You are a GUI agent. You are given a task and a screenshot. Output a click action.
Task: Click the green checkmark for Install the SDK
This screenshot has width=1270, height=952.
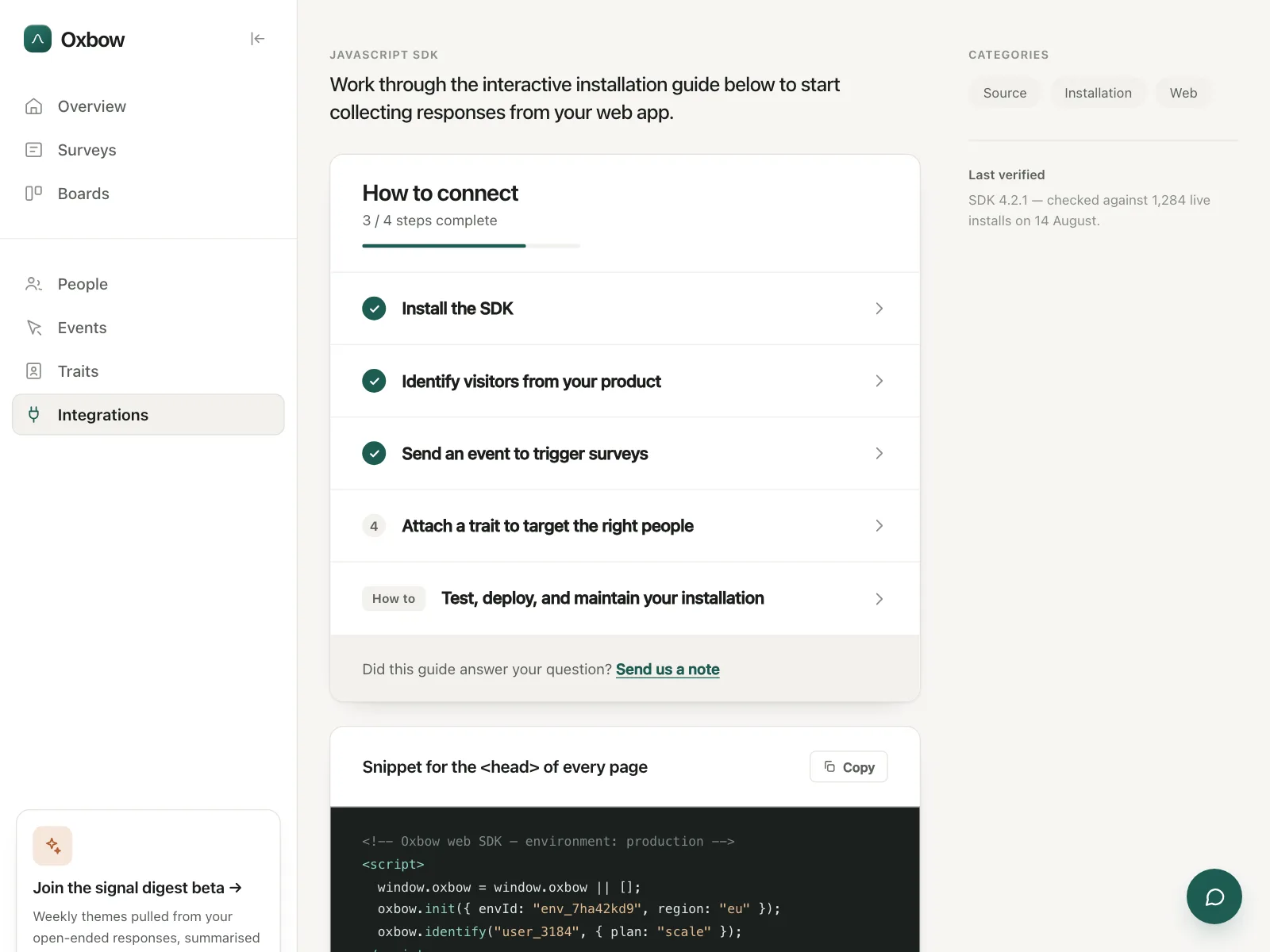pyautogui.click(x=374, y=309)
